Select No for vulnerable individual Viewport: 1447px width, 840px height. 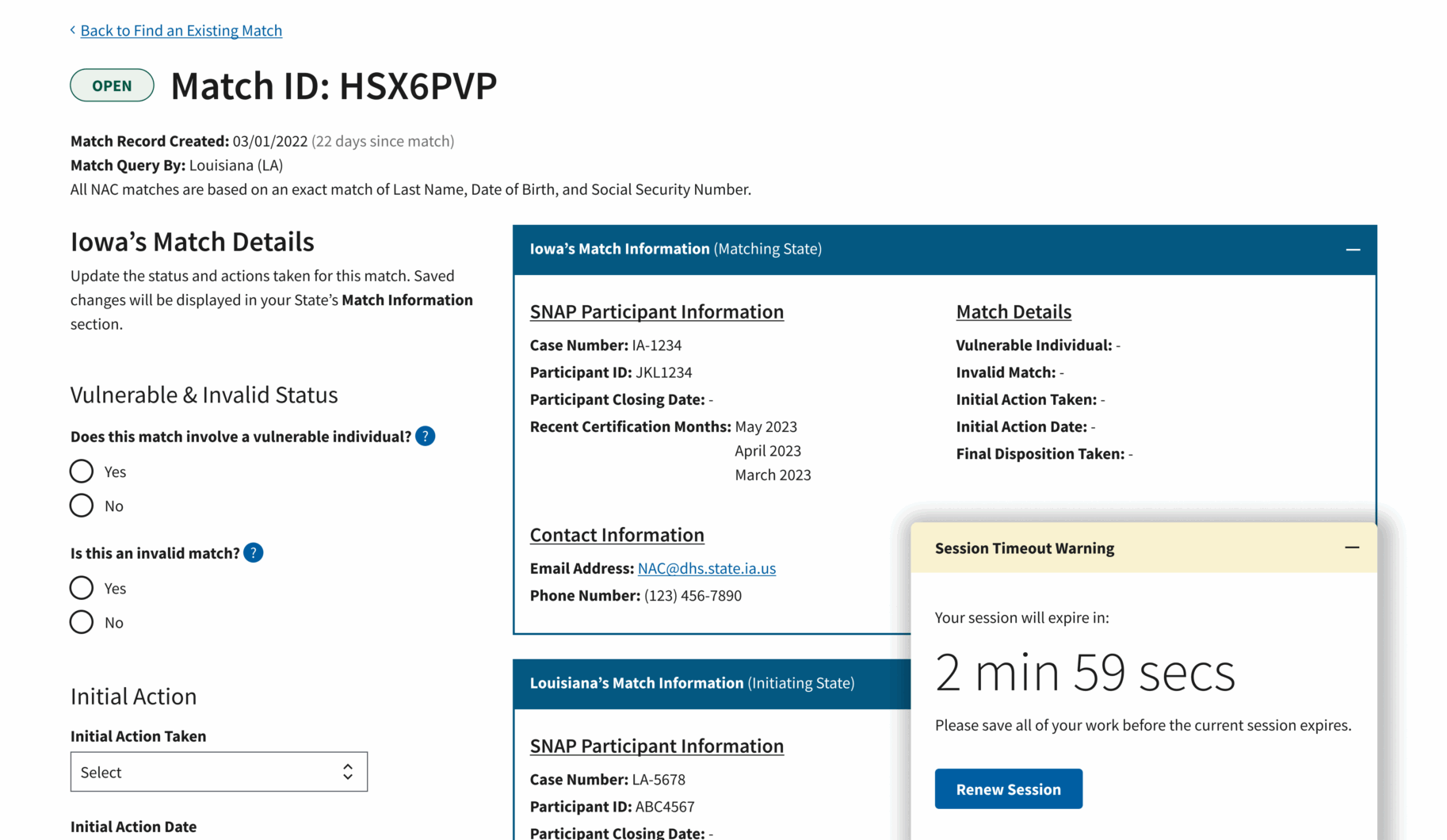pyautogui.click(x=82, y=506)
